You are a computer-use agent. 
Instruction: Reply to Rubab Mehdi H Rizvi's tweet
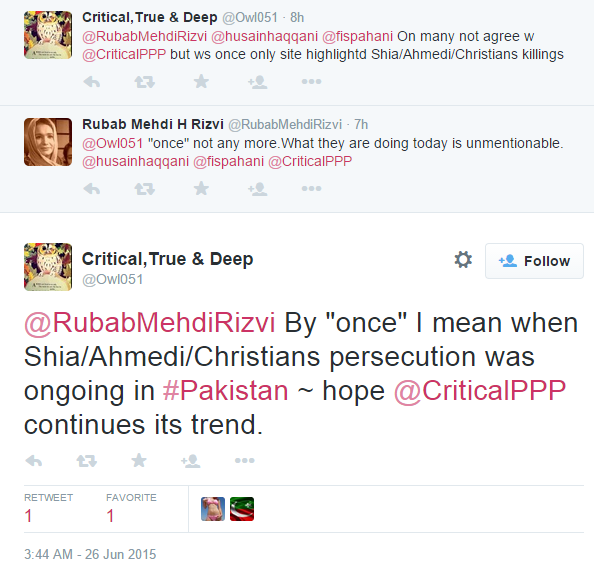tap(92, 189)
